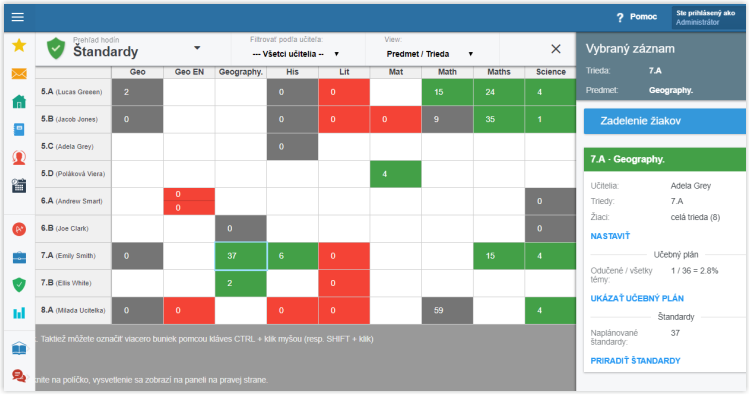Image resolution: width=750 pixels, height=395 pixels.
Task: Open the red chat bubbles icon
Action: coord(19,376)
